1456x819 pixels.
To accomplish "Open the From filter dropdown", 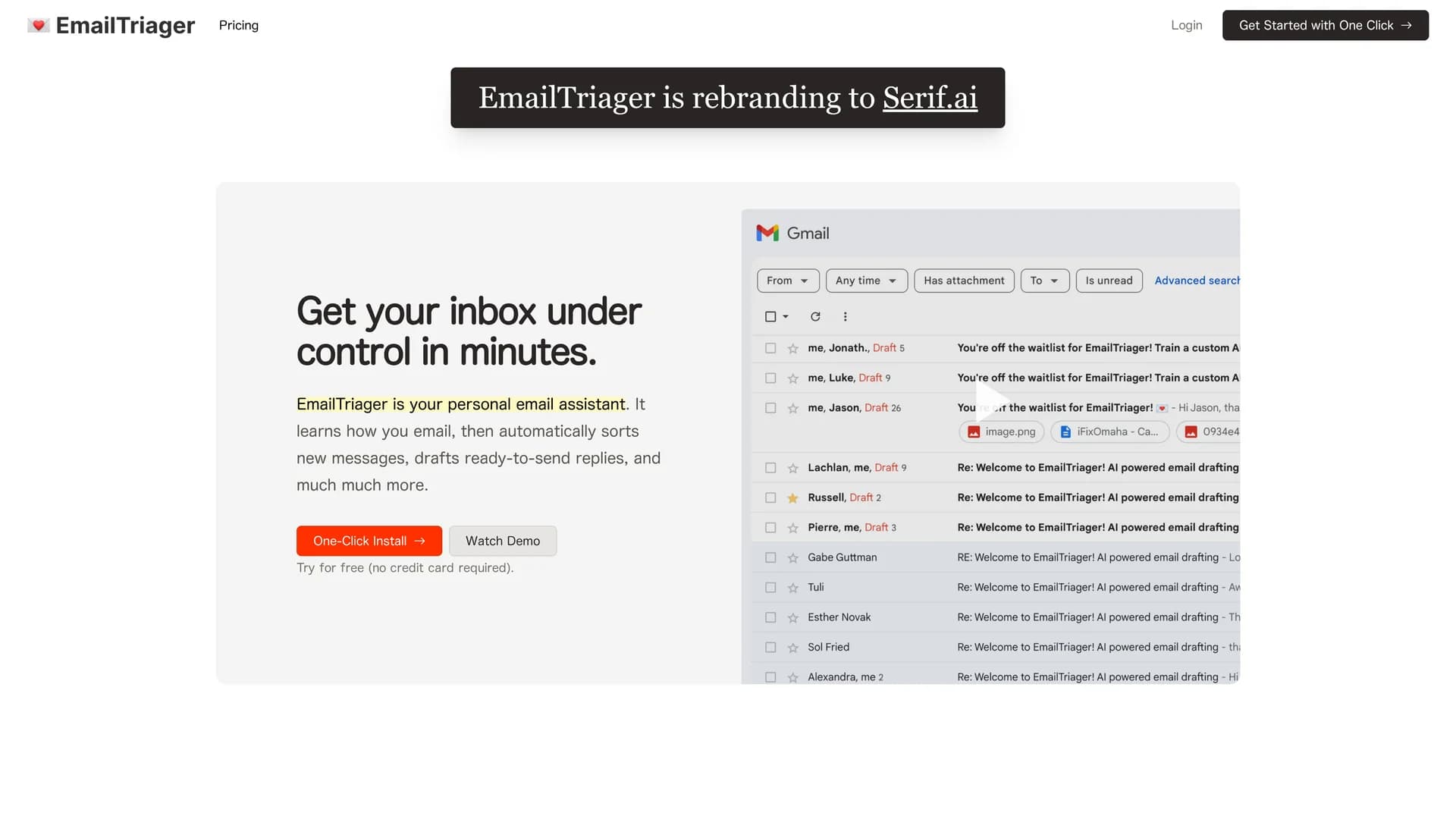I will [788, 281].
